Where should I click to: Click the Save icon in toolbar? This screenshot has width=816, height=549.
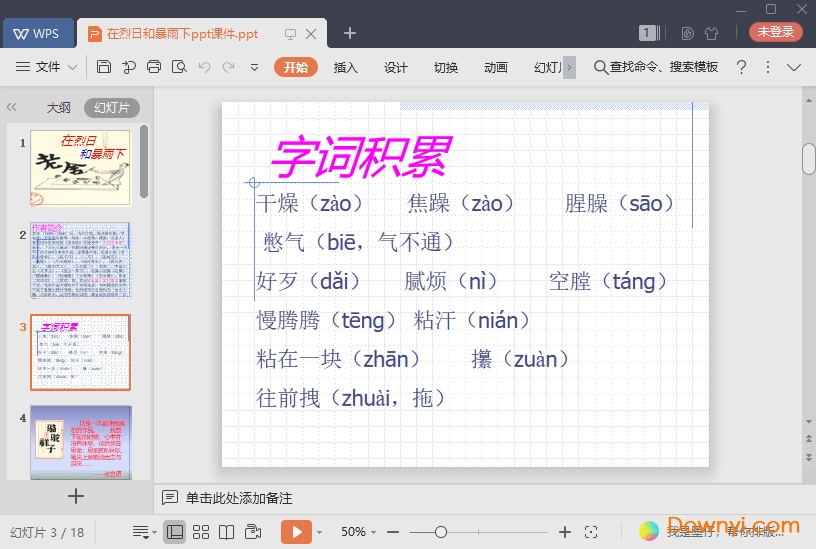104,67
